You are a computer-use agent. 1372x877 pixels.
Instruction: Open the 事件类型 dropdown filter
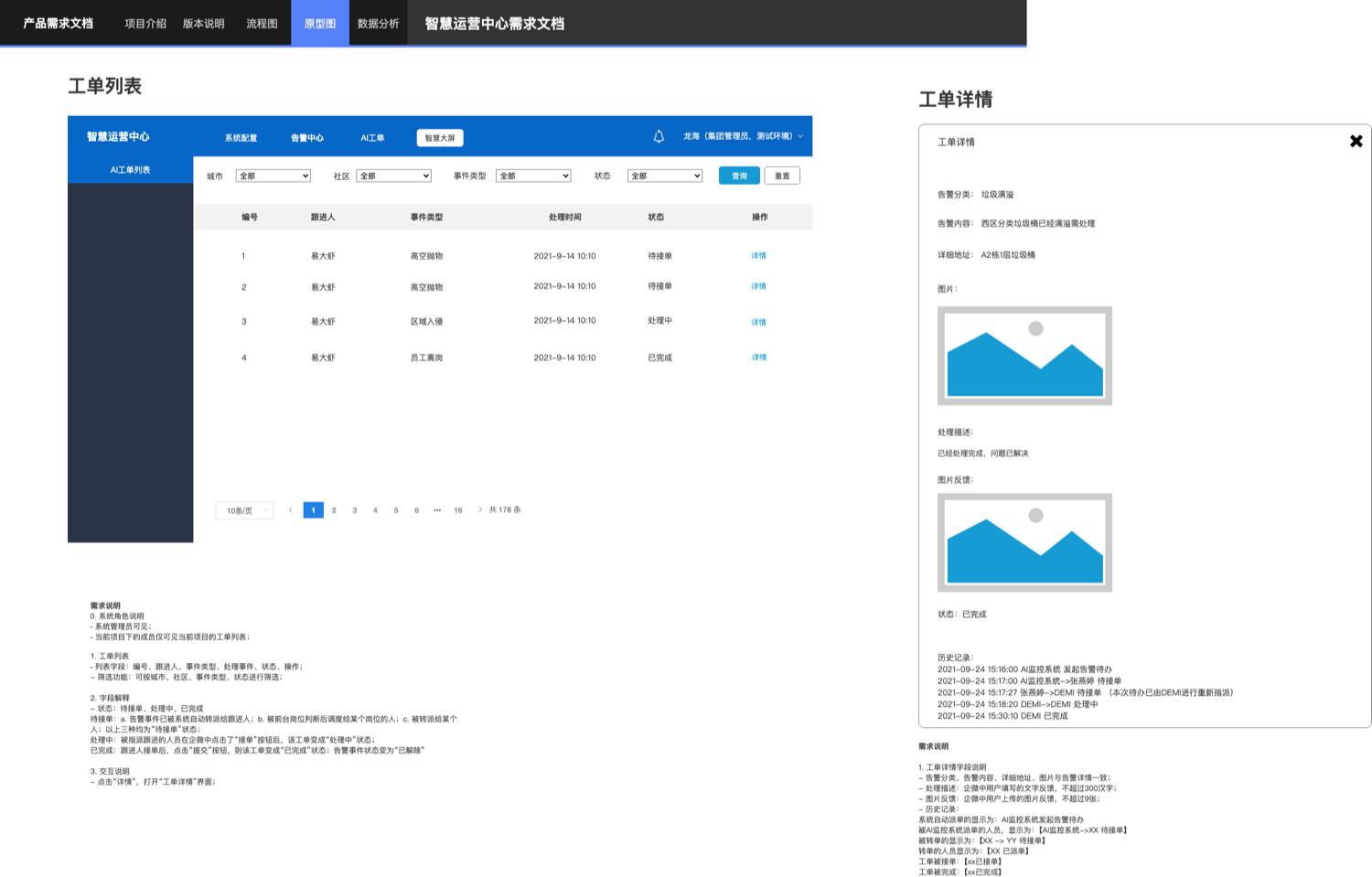(533, 176)
